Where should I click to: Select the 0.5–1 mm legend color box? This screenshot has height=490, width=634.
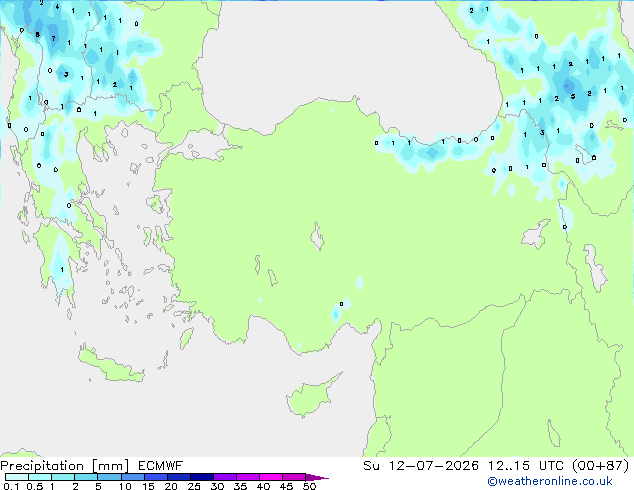pyautogui.click(x=40, y=477)
